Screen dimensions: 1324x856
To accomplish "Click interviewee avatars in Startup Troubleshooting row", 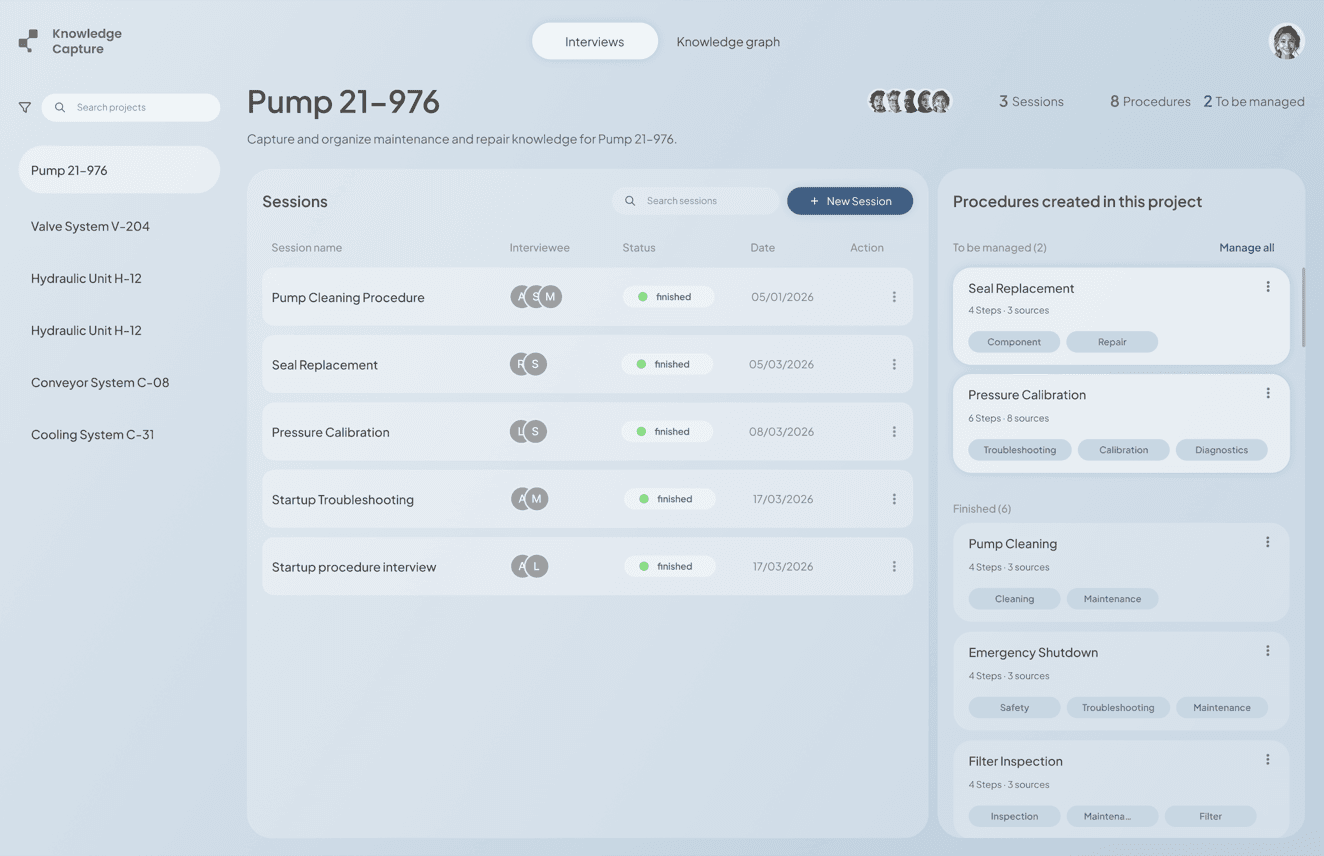I will [x=529, y=499].
